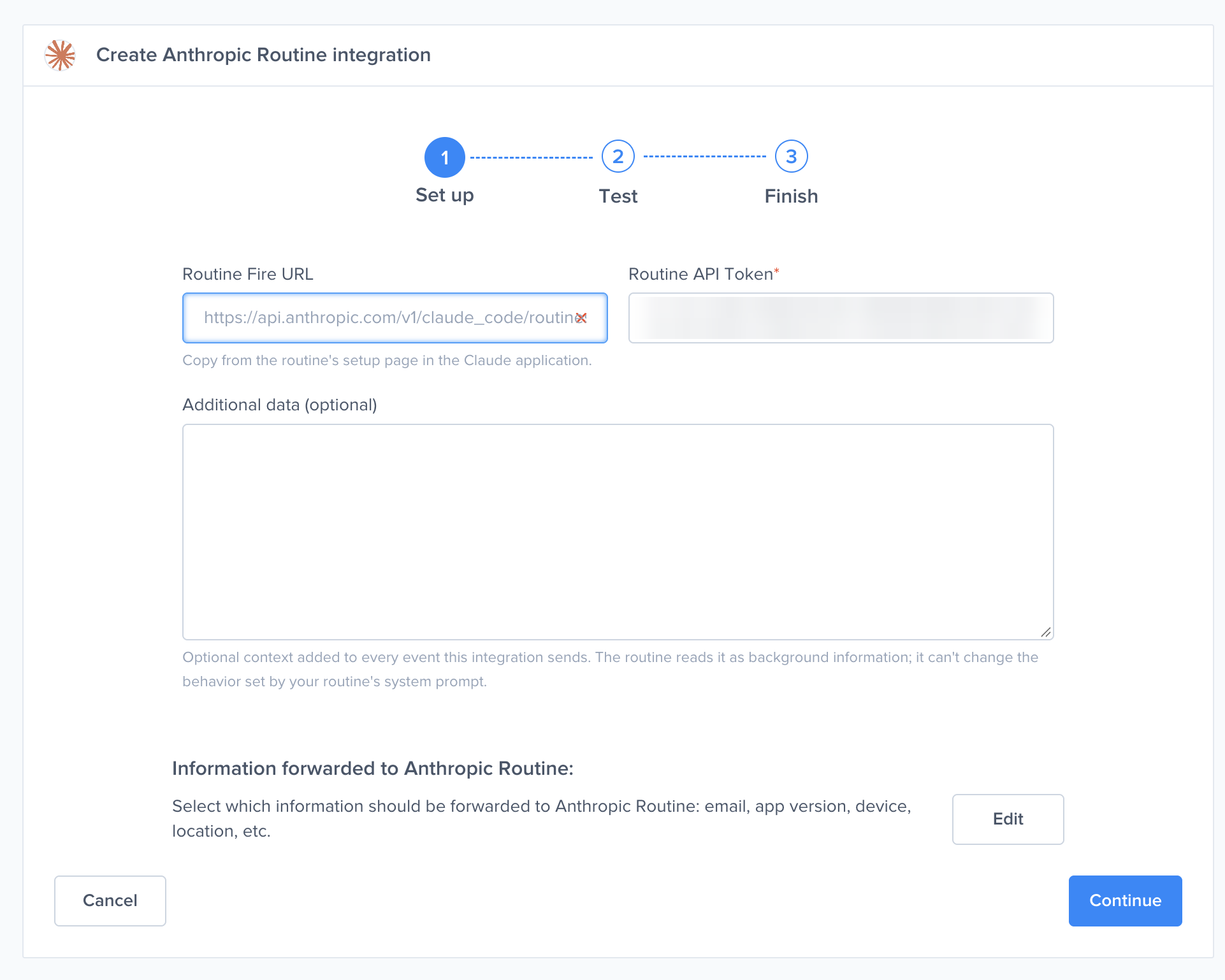Click 'Information forwarded to Anthropic Routine:' heading
1225x980 pixels.
(373, 768)
